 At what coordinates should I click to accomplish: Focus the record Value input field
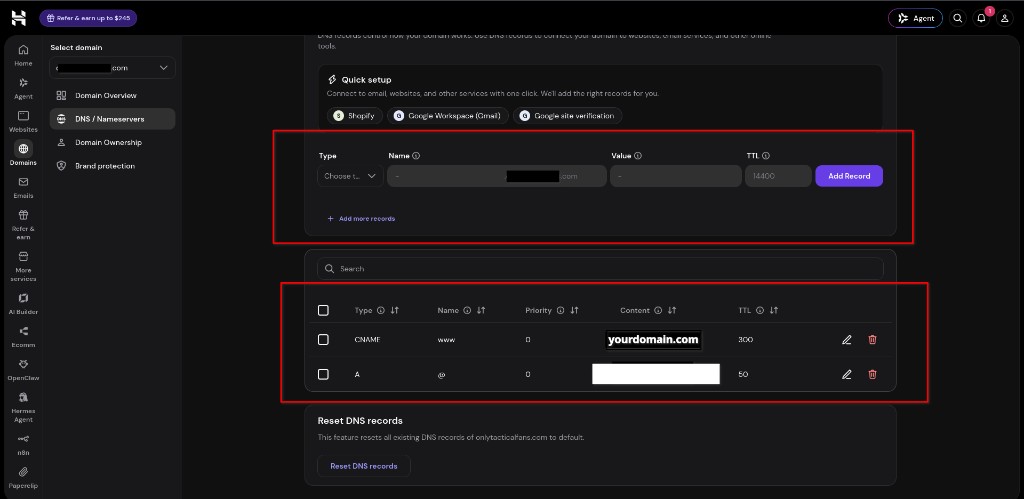coord(676,176)
